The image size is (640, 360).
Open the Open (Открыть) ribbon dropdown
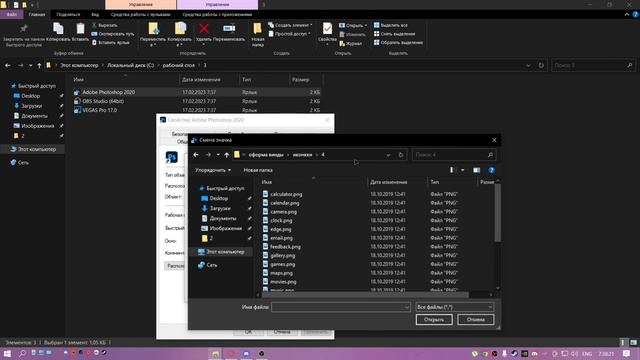coord(353,25)
